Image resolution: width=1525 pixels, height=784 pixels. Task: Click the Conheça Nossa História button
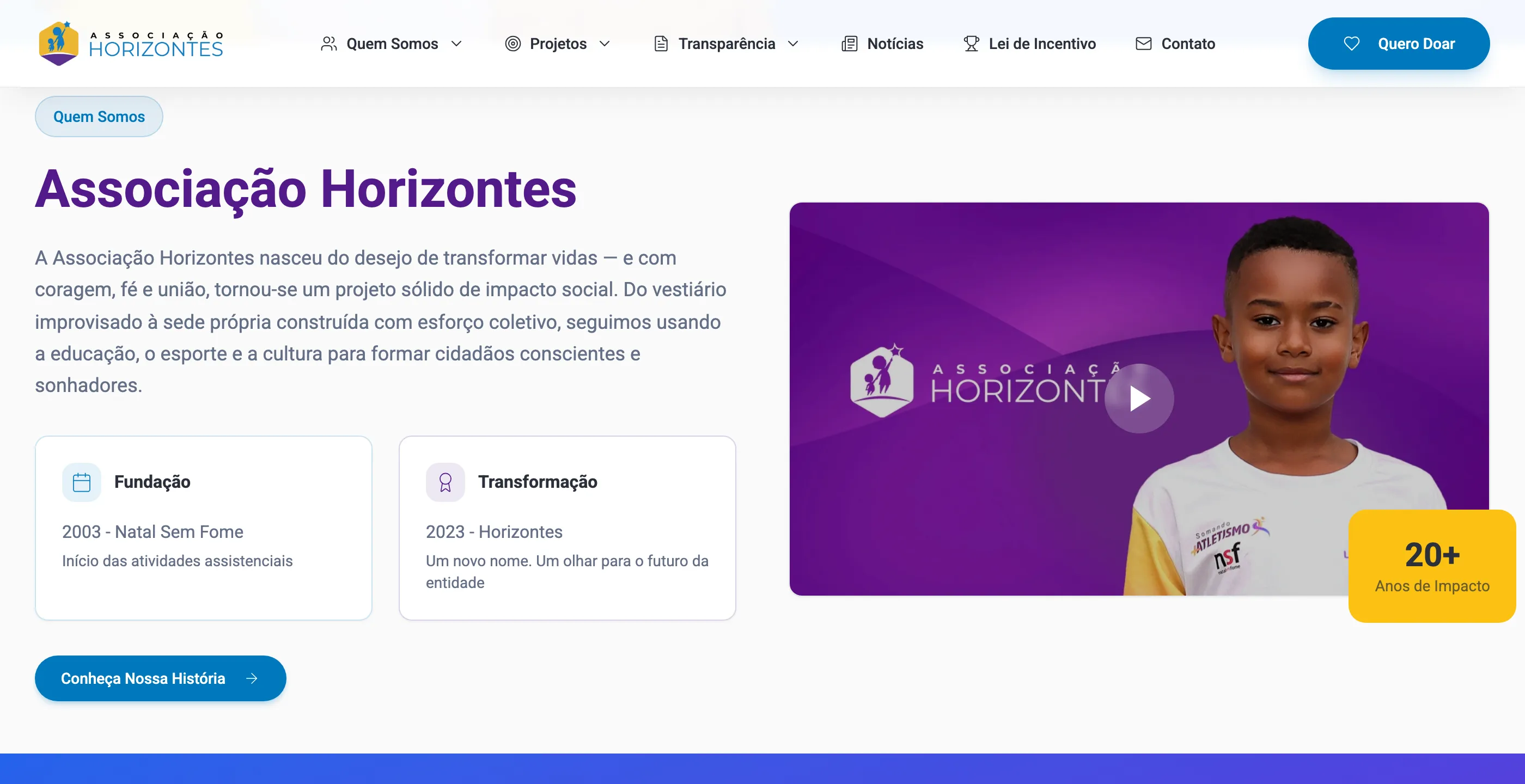[x=161, y=678]
